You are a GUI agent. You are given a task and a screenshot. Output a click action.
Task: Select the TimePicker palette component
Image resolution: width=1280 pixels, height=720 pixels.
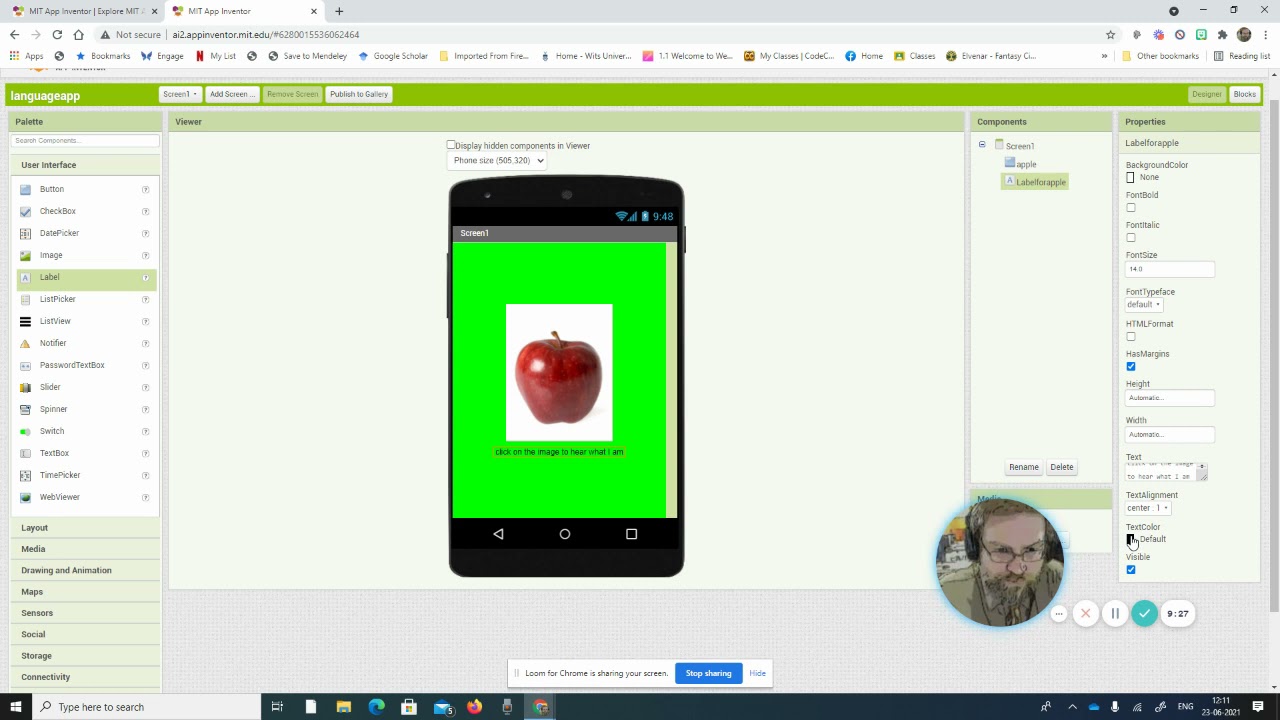pos(60,475)
